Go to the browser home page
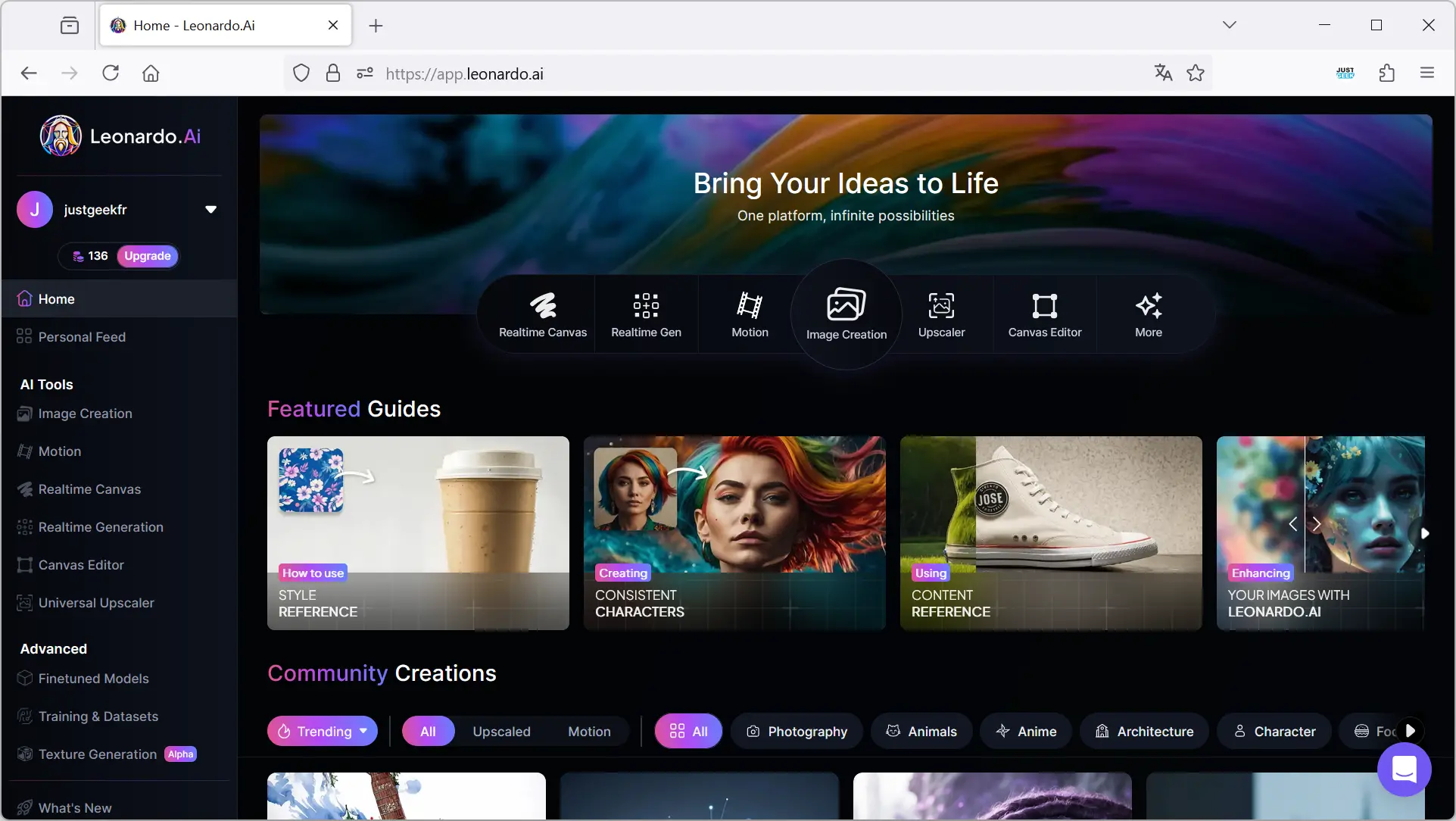Image resolution: width=1456 pixels, height=821 pixels. pos(151,73)
